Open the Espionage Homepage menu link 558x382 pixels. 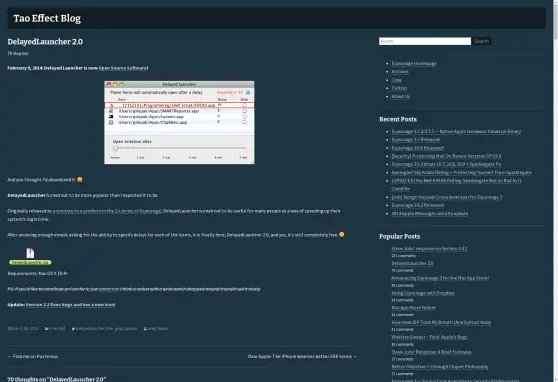pyautogui.click(x=414, y=63)
